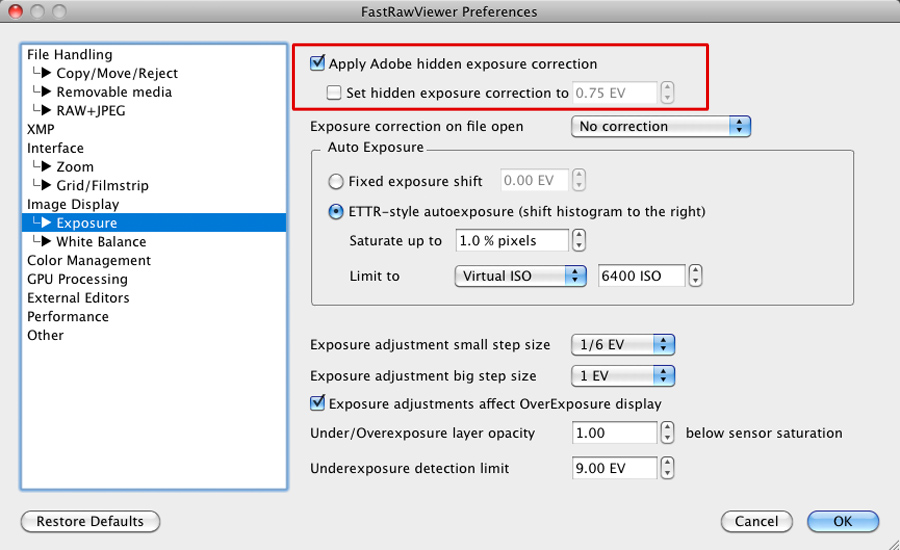
Task: Click the 6400 ISO input field
Action: pyautogui.click(x=642, y=276)
